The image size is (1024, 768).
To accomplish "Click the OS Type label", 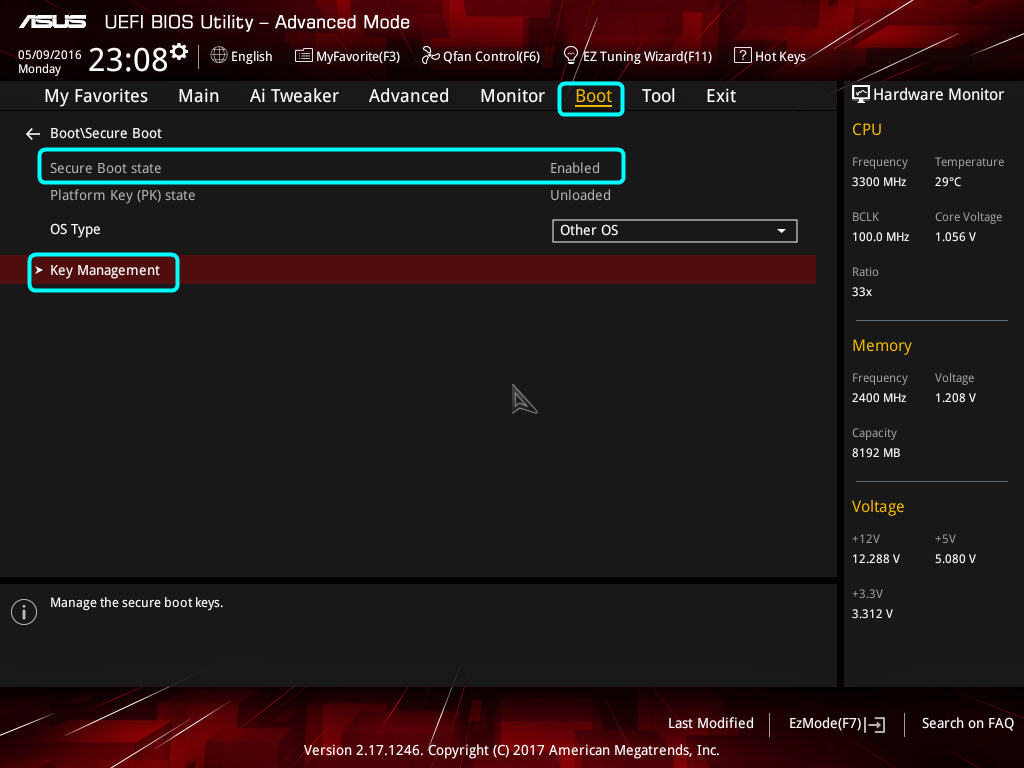I will (x=75, y=230).
